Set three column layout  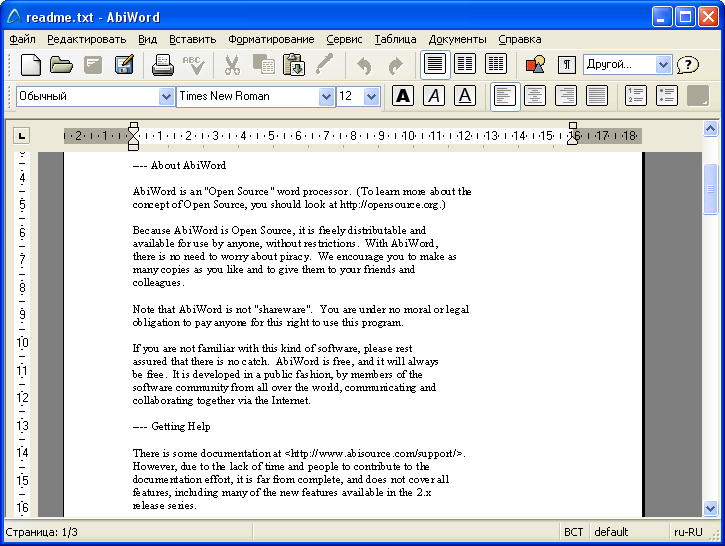tap(496, 64)
